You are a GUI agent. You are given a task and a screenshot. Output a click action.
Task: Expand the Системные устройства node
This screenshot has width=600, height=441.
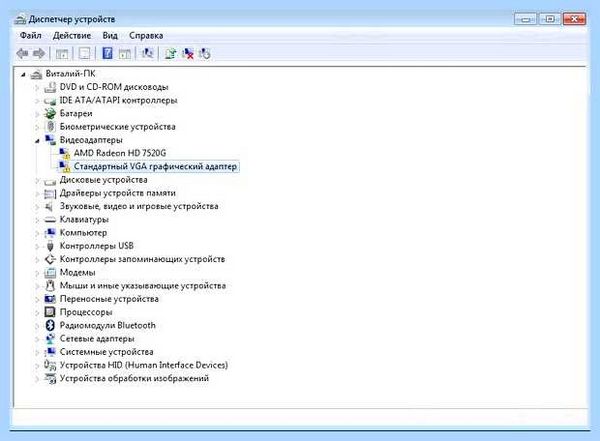(37, 352)
